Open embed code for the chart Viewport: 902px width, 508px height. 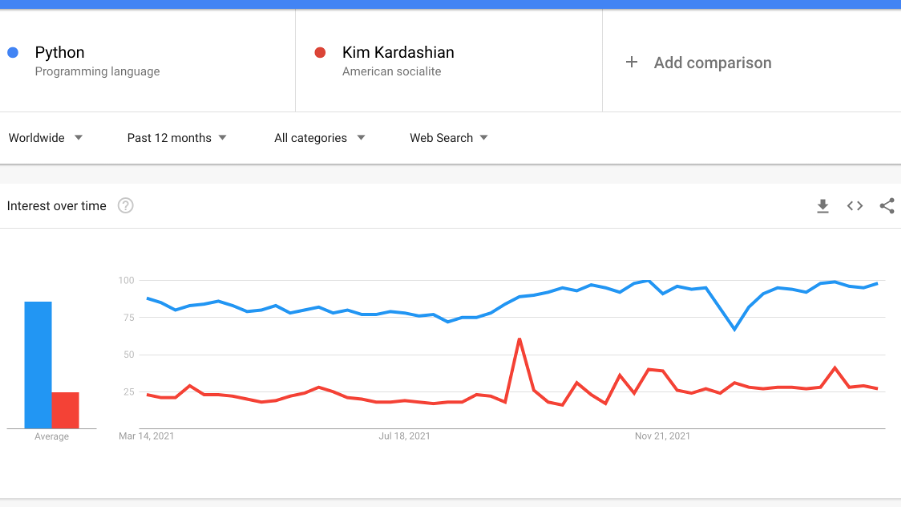coord(855,206)
